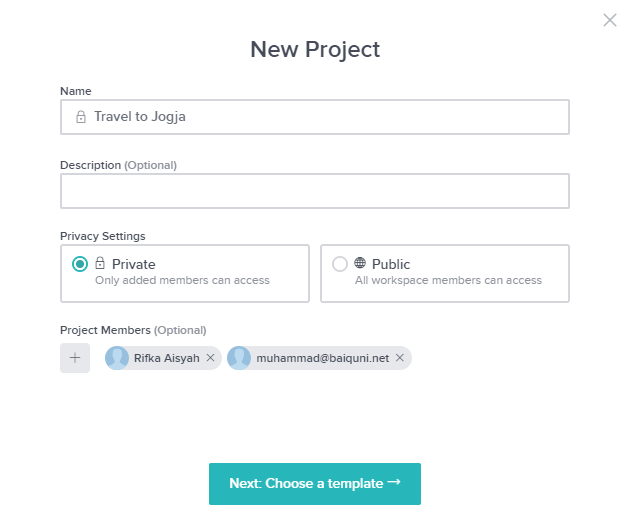Viewport: 629px width, 528px height.
Task: Select the Public radio button
Action: [340, 264]
